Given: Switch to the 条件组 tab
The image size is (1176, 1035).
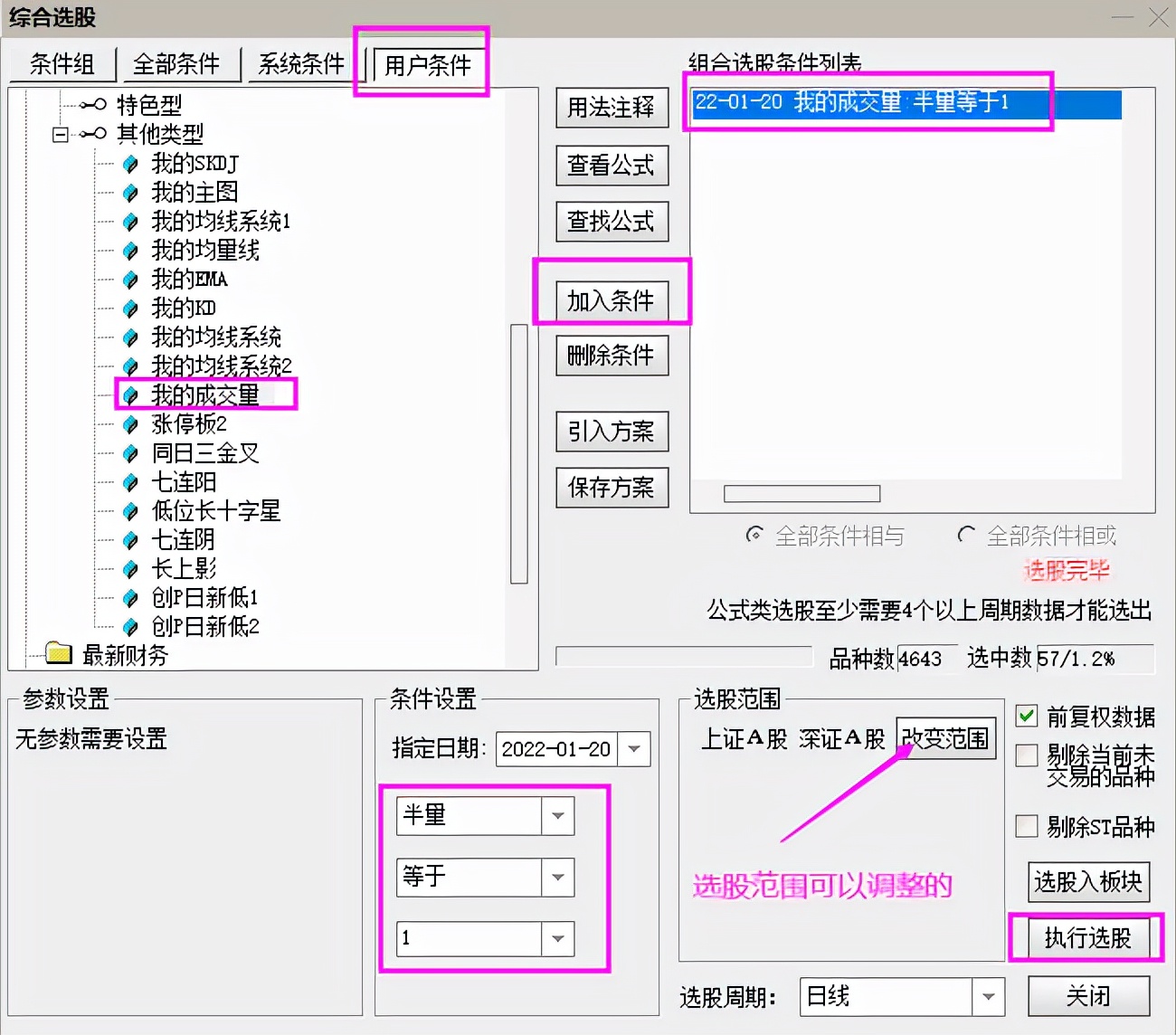Looking at the screenshot, I should tap(61, 63).
